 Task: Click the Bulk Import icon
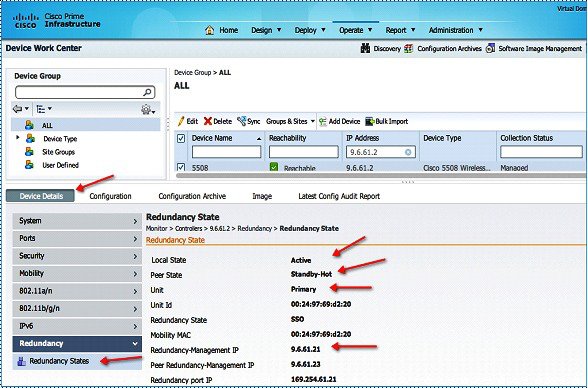click(x=370, y=121)
